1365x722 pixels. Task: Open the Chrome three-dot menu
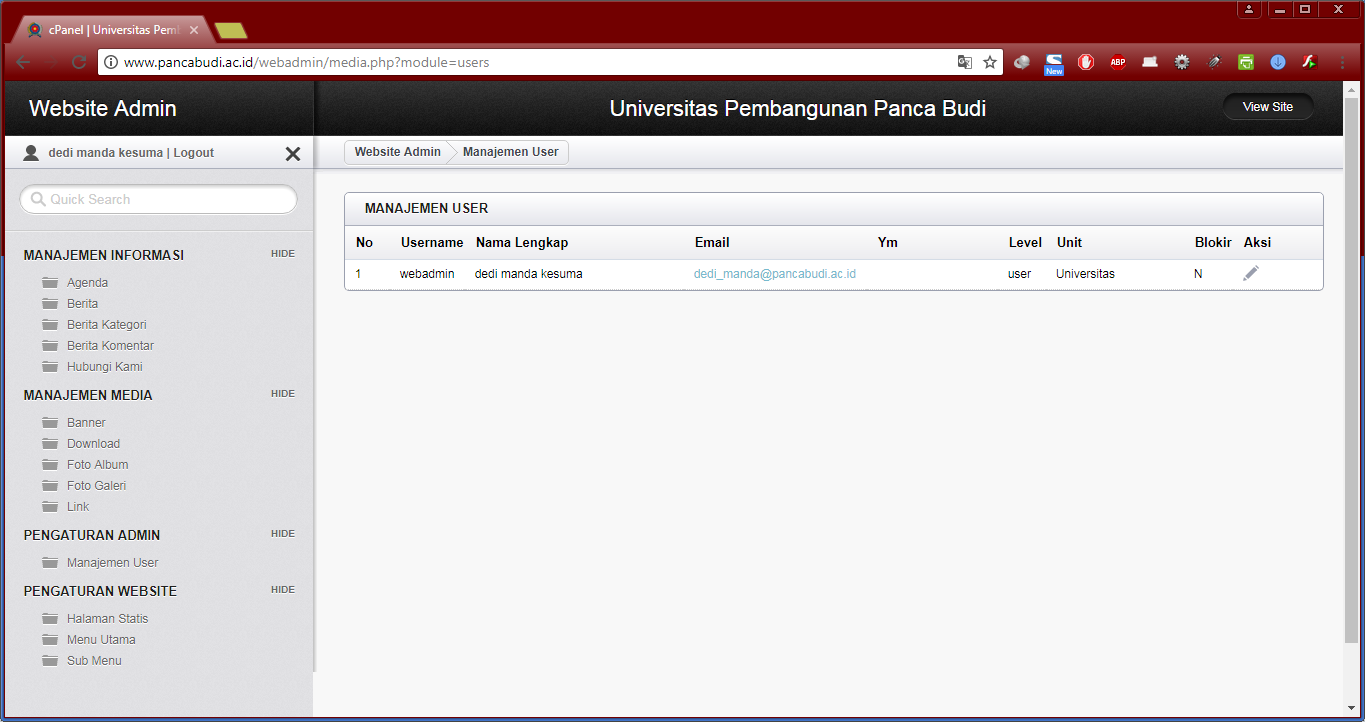[x=1341, y=62]
